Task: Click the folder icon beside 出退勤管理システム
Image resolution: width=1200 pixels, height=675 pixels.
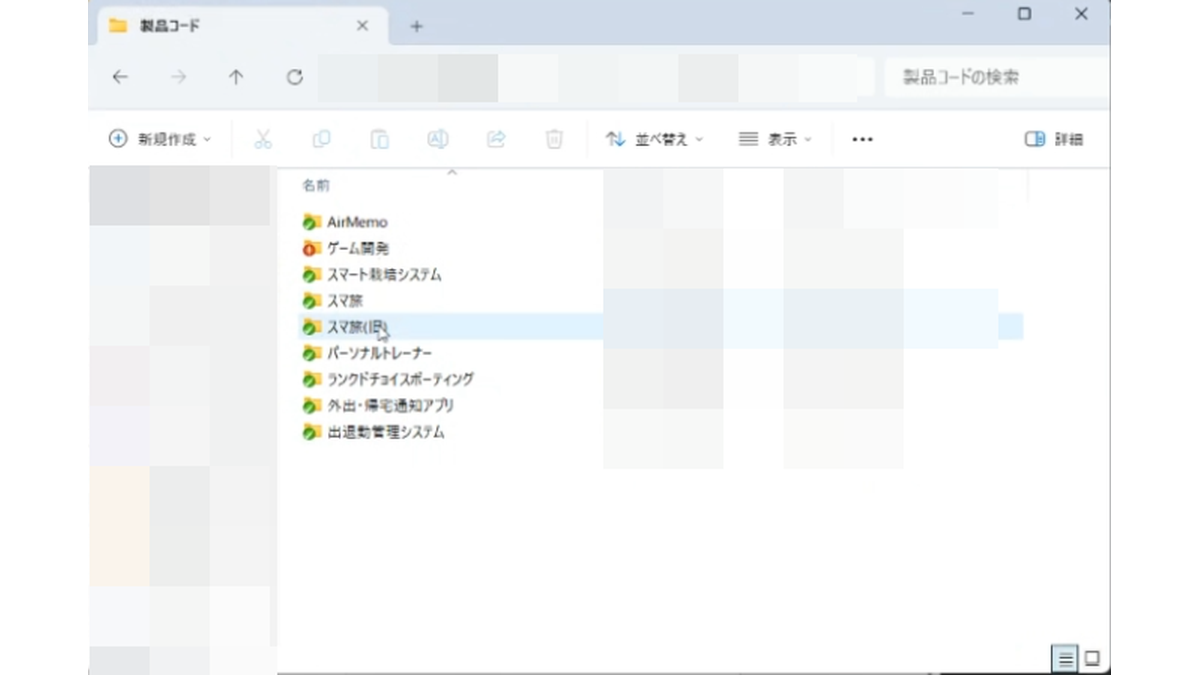Action: click(311, 432)
